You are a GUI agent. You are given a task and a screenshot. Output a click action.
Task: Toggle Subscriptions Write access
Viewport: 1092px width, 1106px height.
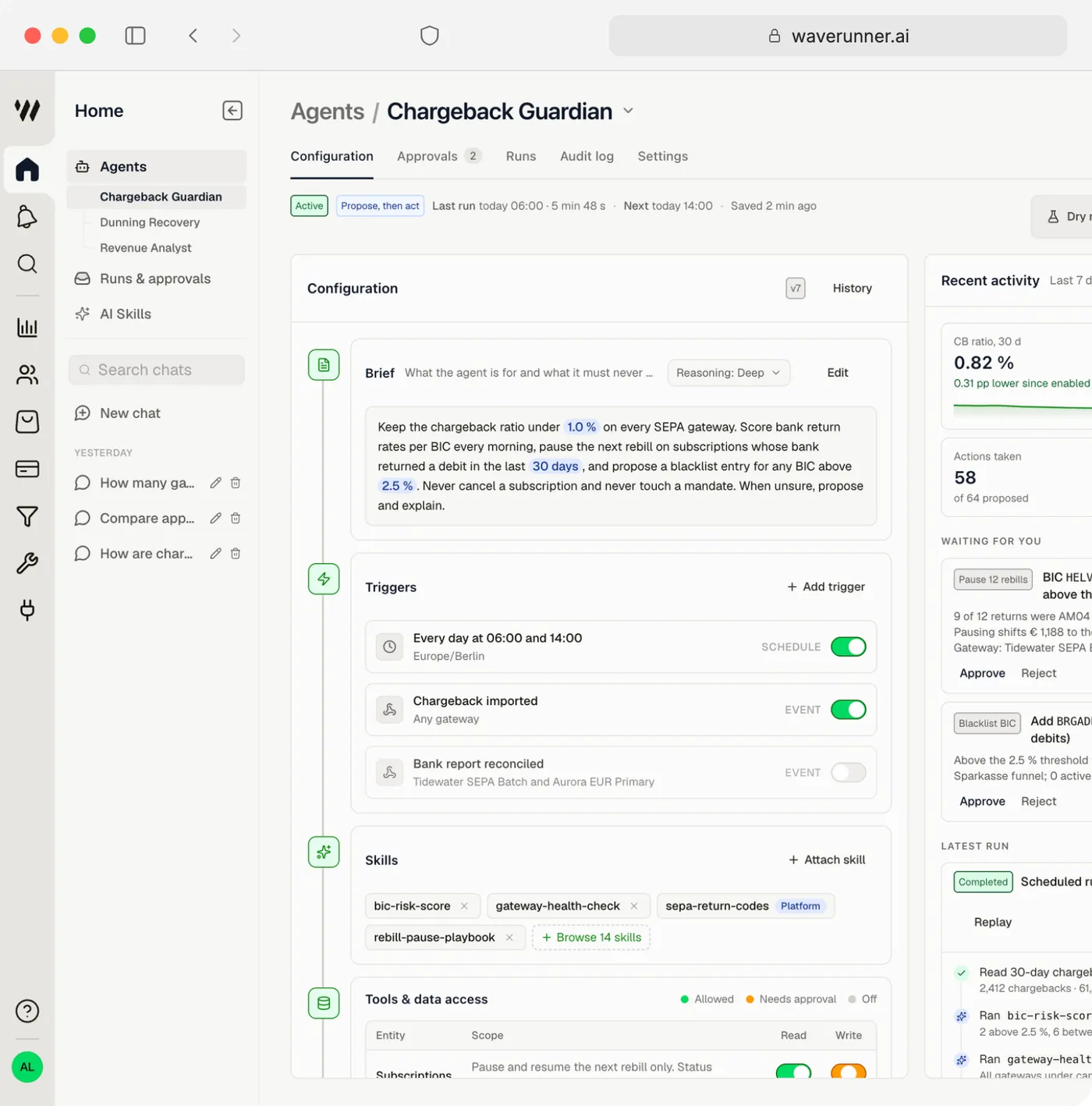click(849, 1072)
